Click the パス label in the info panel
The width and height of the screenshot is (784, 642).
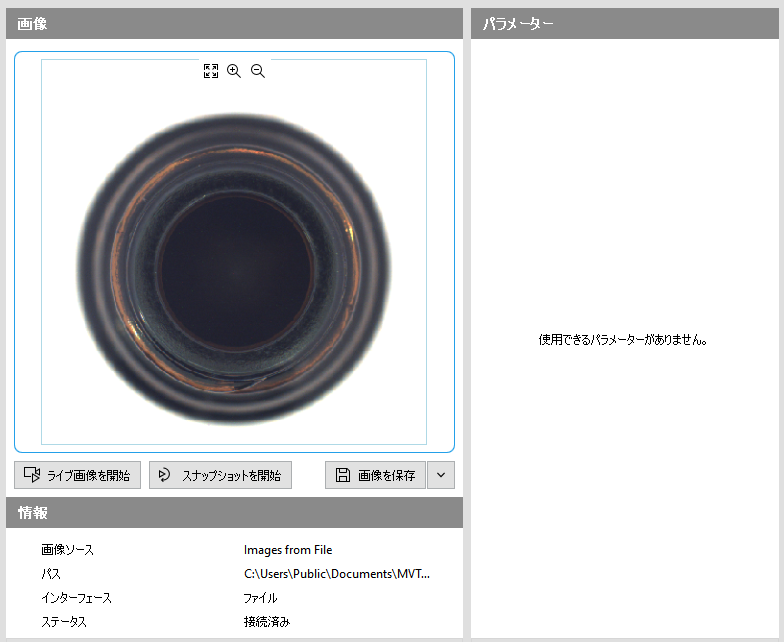pyautogui.click(x=50, y=574)
